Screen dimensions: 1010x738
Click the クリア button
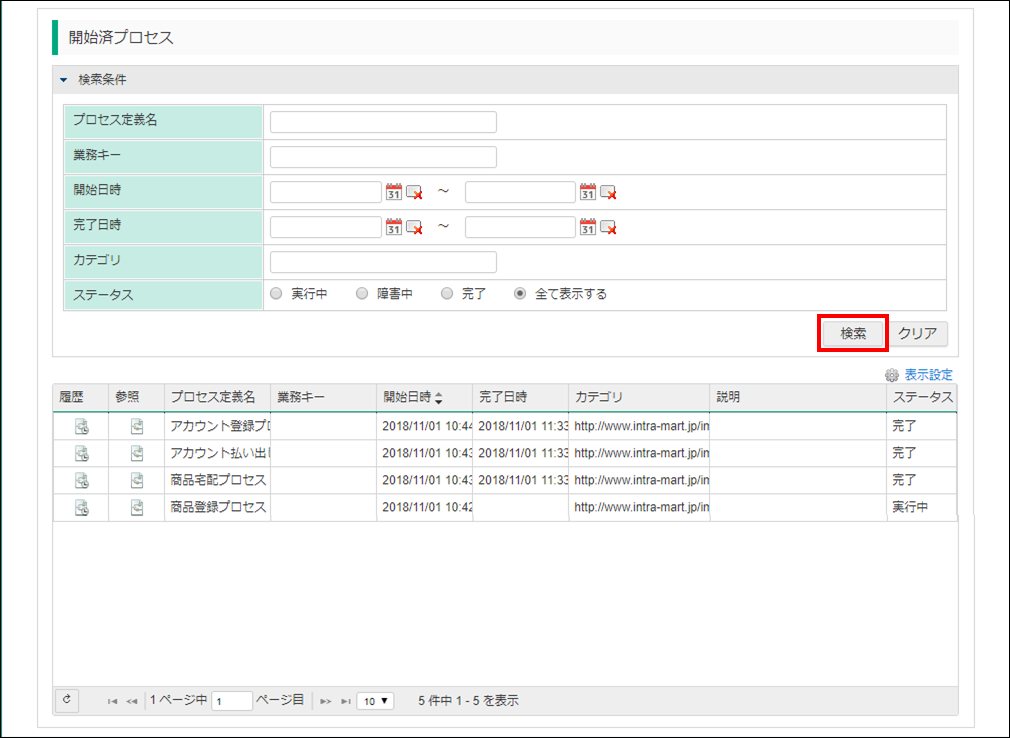pos(917,334)
